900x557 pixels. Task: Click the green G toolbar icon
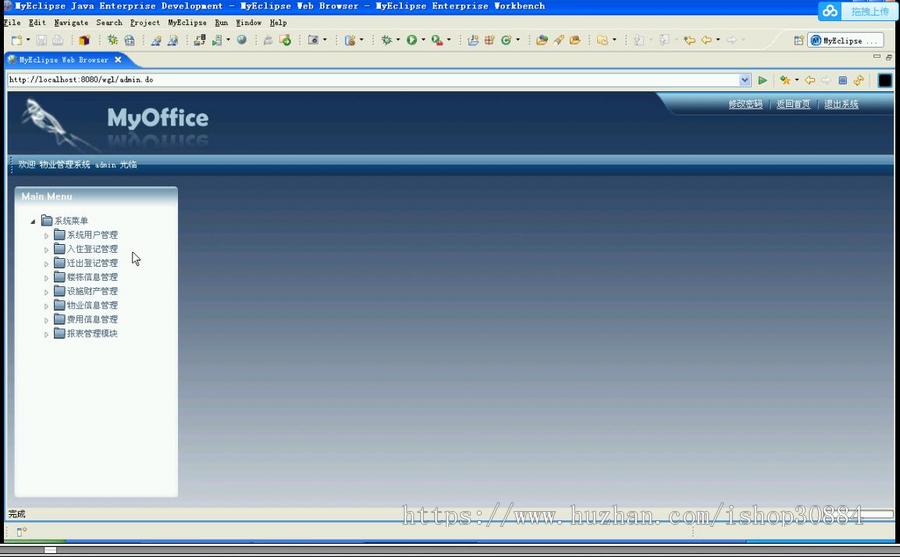pos(506,40)
